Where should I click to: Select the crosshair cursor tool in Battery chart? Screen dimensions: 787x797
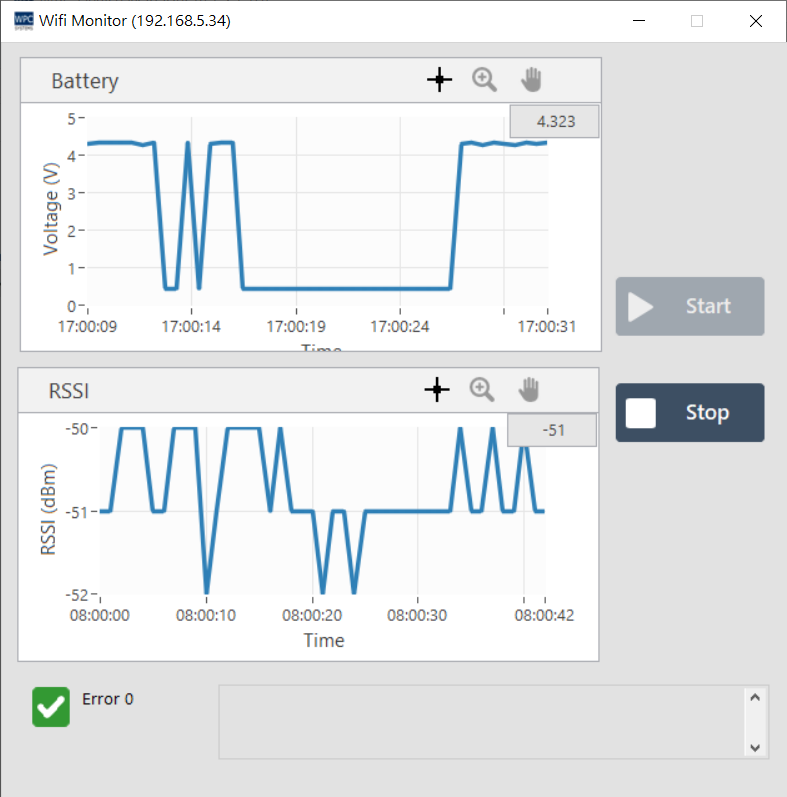(439, 81)
